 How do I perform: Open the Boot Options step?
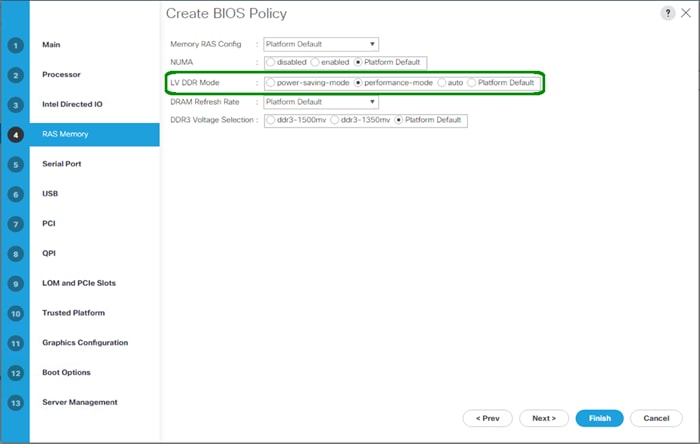point(66,372)
